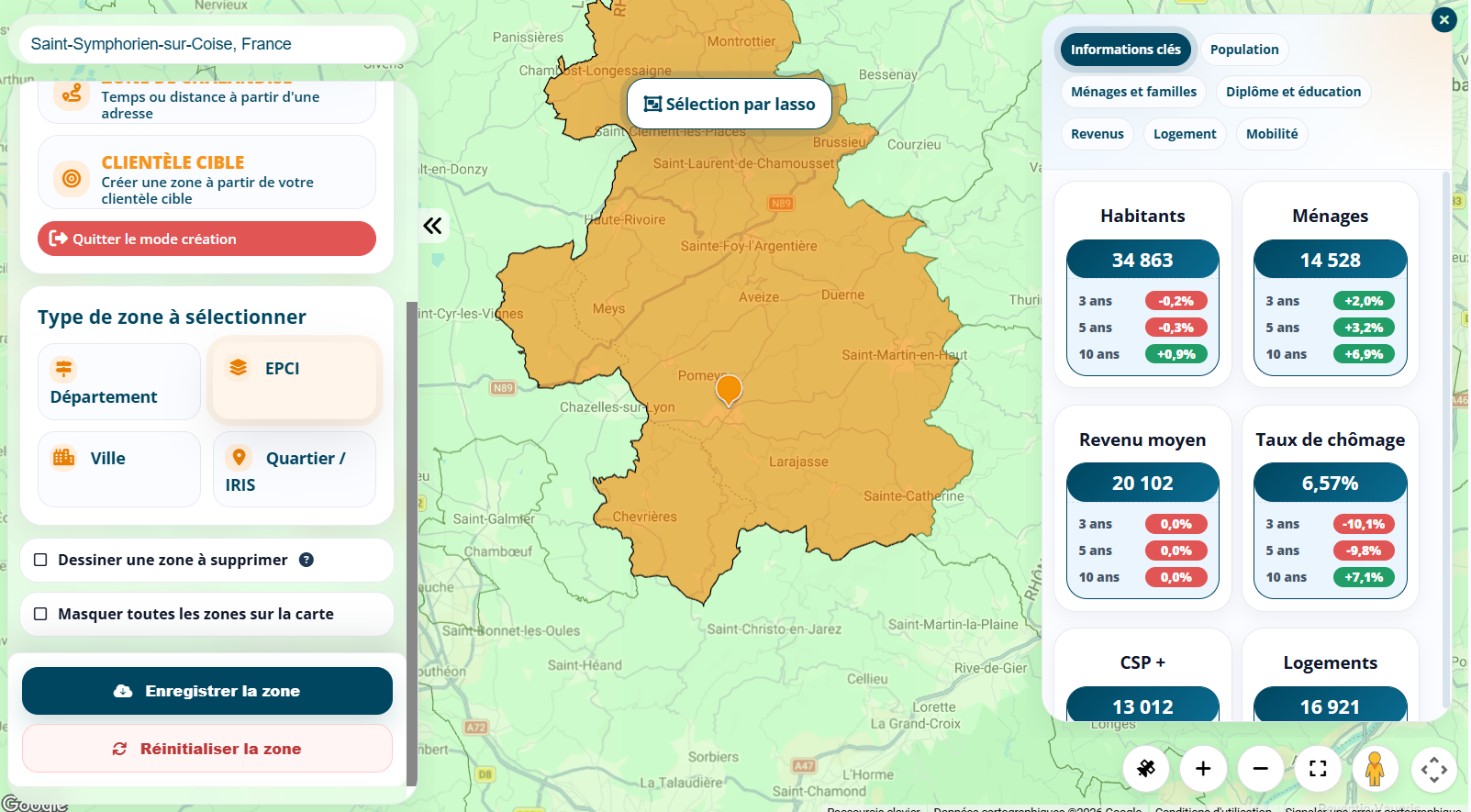
Task: Click the Habitants 10 ans +0,9% badge
Action: tap(1176, 354)
